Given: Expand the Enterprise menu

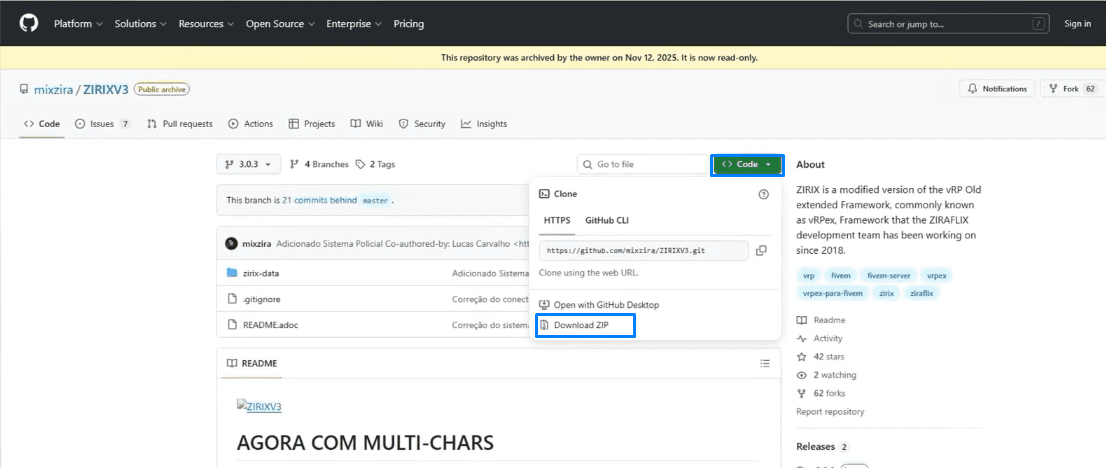Looking at the screenshot, I should click(x=353, y=23).
